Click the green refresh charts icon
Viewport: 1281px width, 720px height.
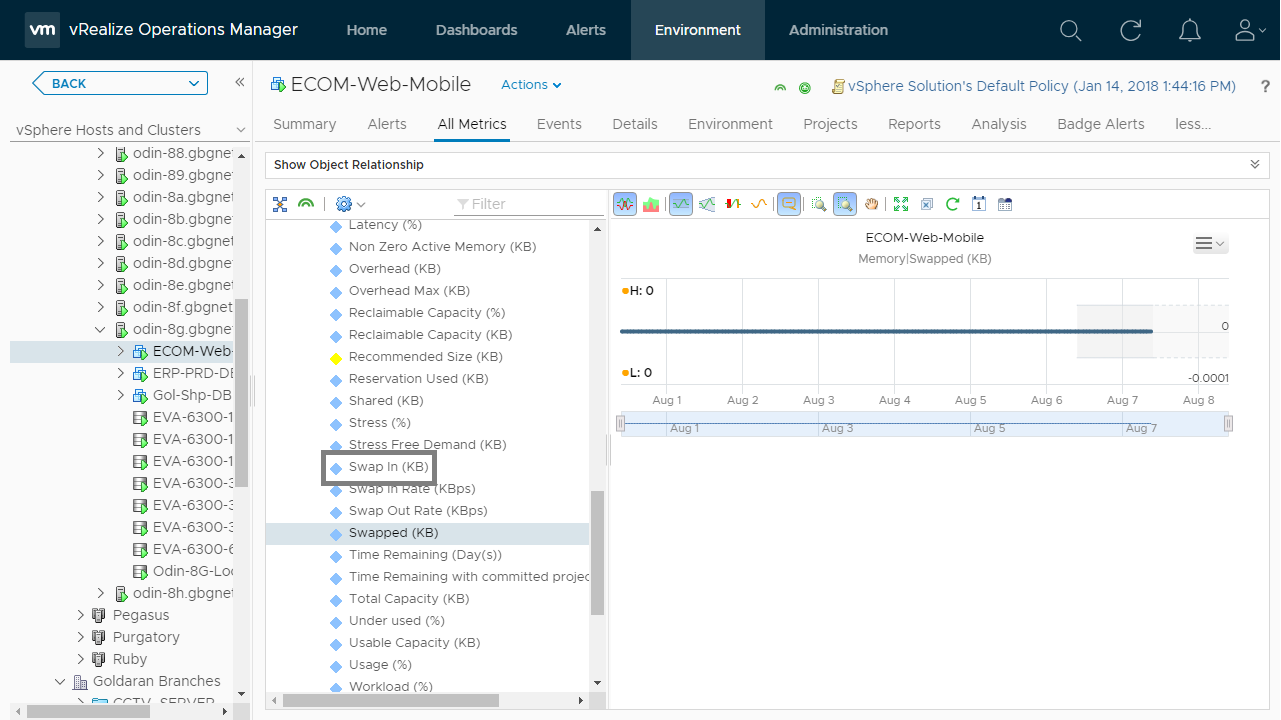pyautogui.click(x=953, y=204)
